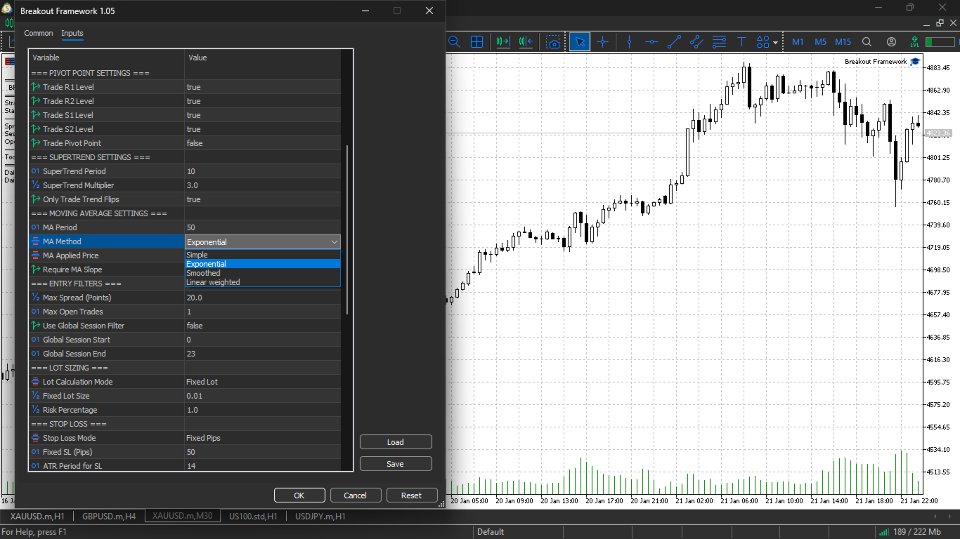Toggle chart shift icon
The width and height of the screenshot is (960, 539).
pos(525,42)
